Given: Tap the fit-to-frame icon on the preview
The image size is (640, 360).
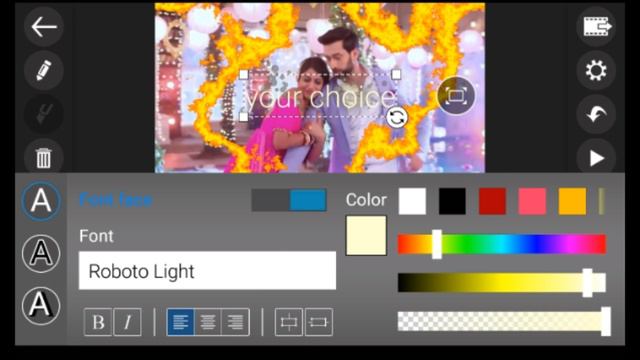Looking at the screenshot, I should pos(456,96).
